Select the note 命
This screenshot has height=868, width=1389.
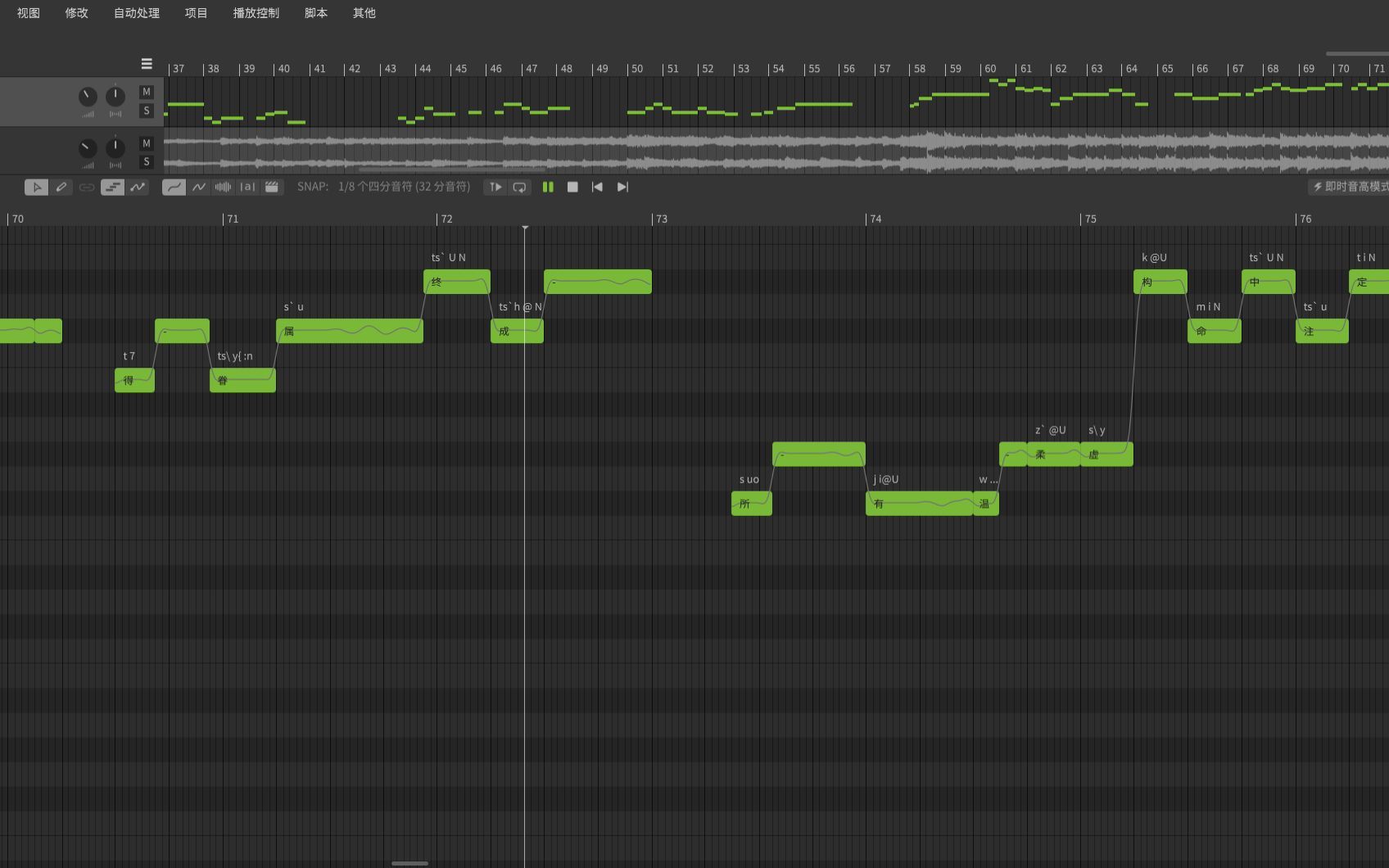(x=1214, y=331)
